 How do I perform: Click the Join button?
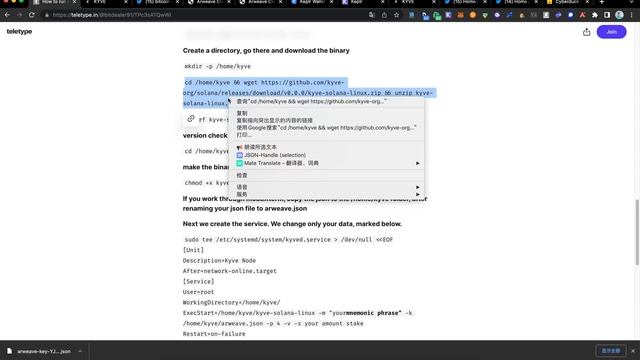tap(611, 32)
